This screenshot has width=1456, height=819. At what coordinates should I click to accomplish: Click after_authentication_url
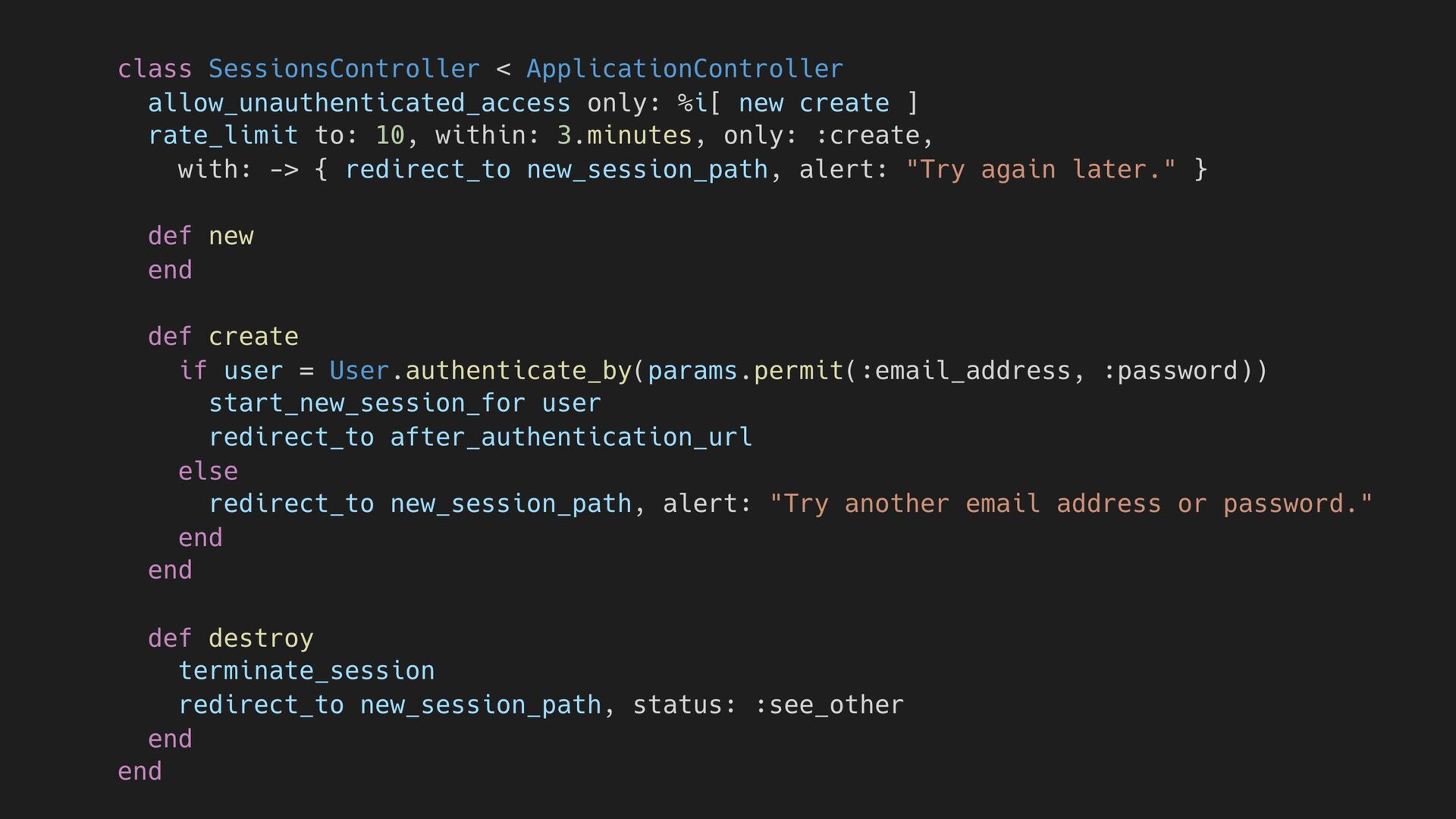coord(571,438)
